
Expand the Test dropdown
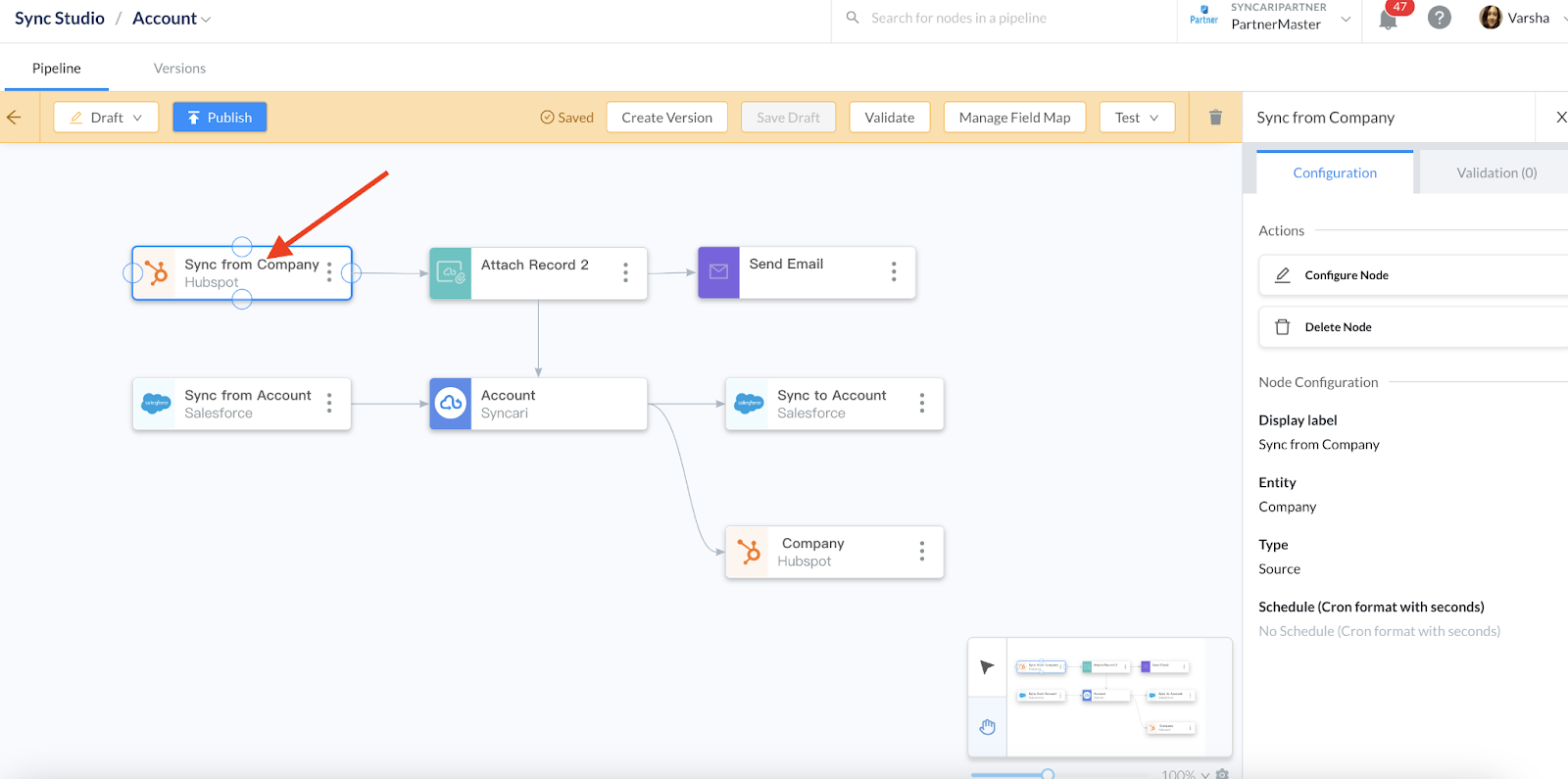(x=1137, y=118)
